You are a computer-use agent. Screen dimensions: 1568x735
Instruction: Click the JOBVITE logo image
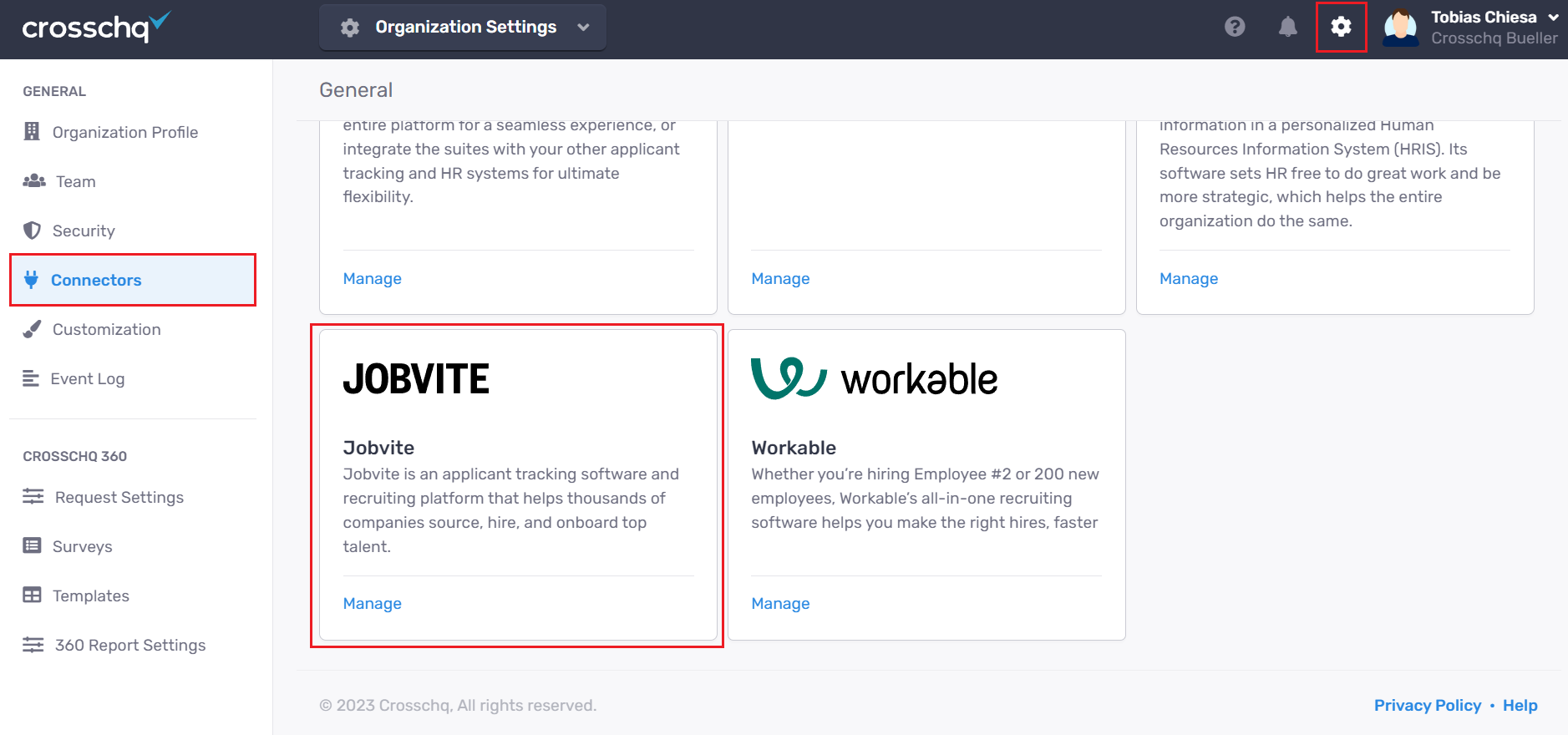click(416, 379)
